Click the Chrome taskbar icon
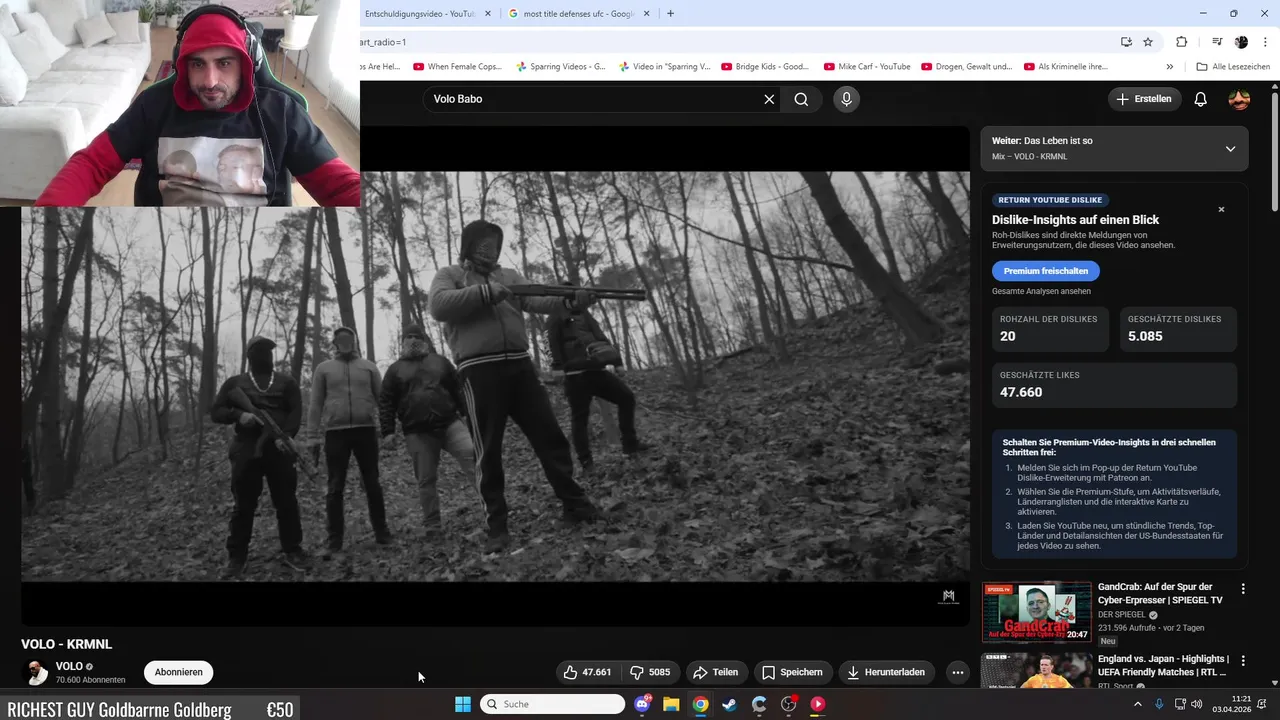 pyautogui.click(x=701, y=704)
